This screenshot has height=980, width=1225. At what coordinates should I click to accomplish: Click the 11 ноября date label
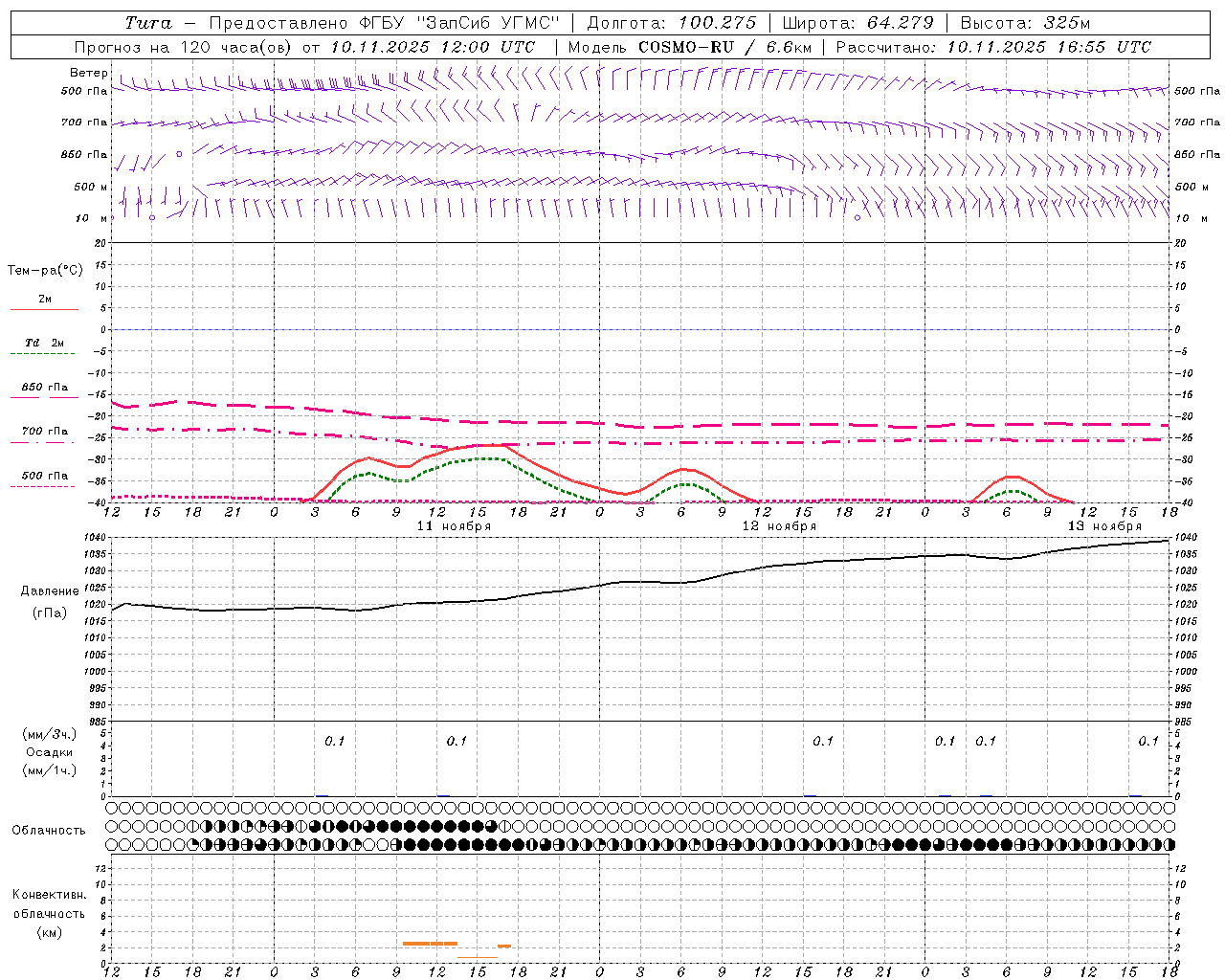pos(454,525)
